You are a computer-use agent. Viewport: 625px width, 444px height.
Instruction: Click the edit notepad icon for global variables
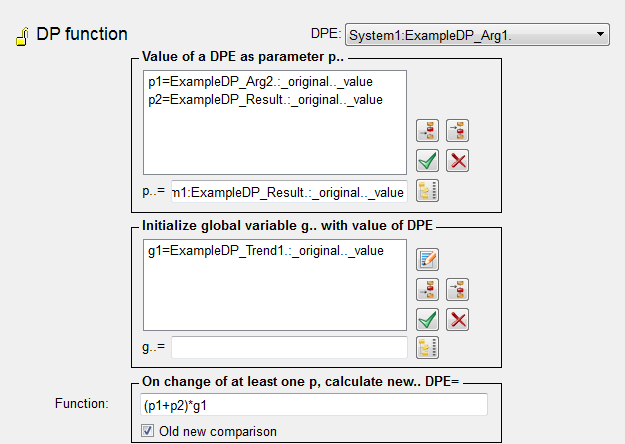pyautogui.click(x=428, y=260)
